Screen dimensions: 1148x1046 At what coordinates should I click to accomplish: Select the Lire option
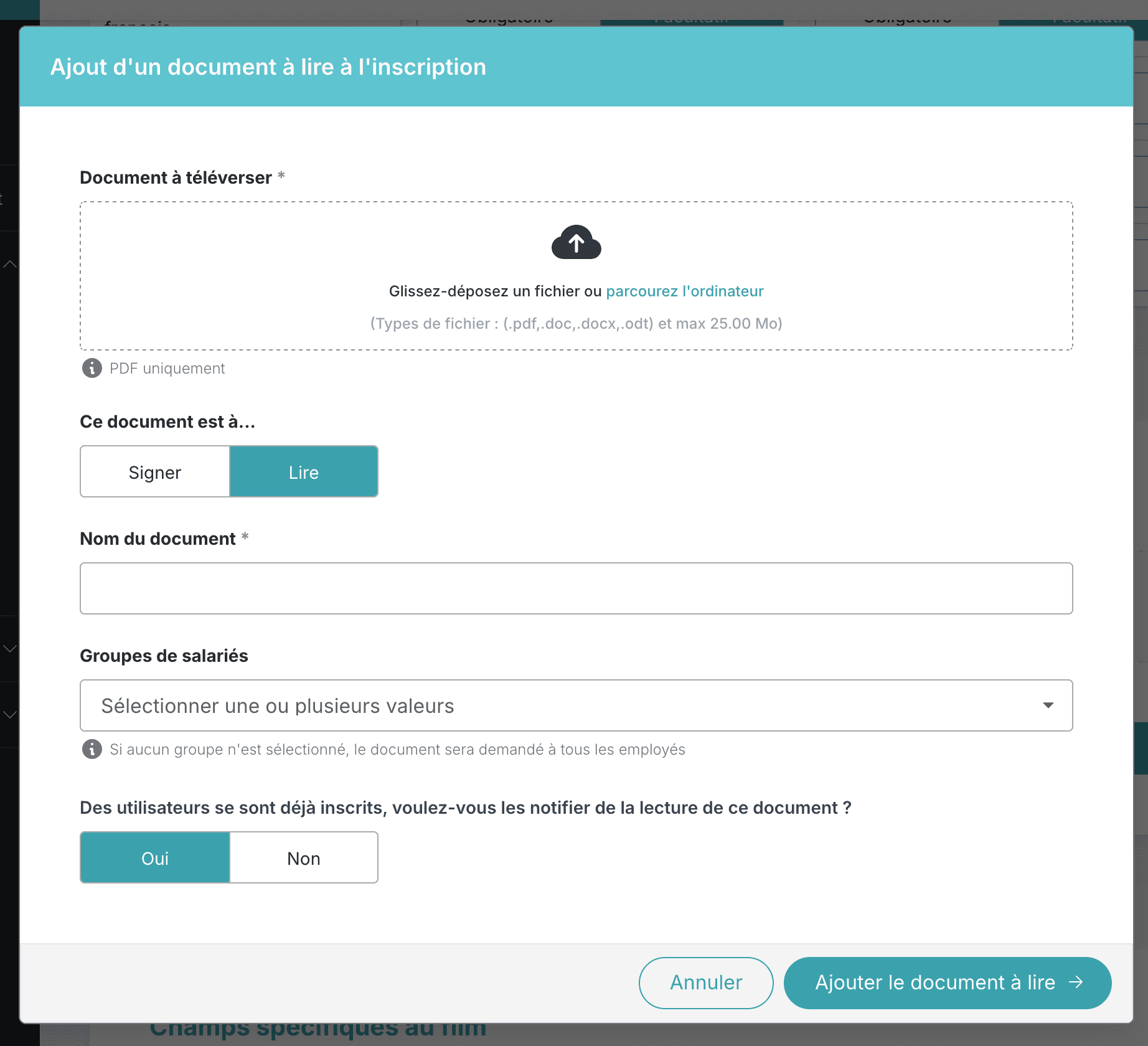[304, 472]
